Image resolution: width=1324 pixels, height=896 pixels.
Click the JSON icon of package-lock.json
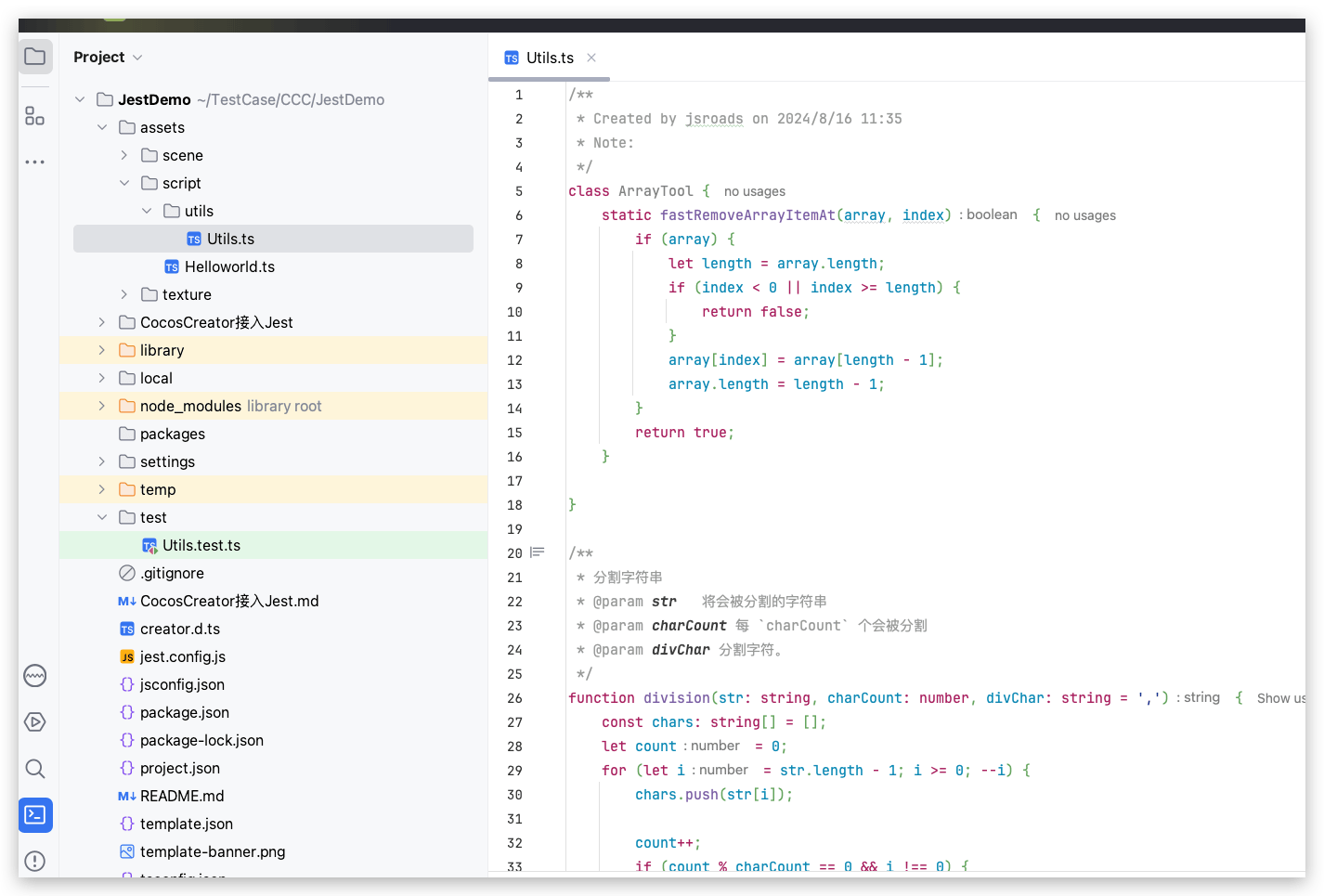[x=127, y=740]
